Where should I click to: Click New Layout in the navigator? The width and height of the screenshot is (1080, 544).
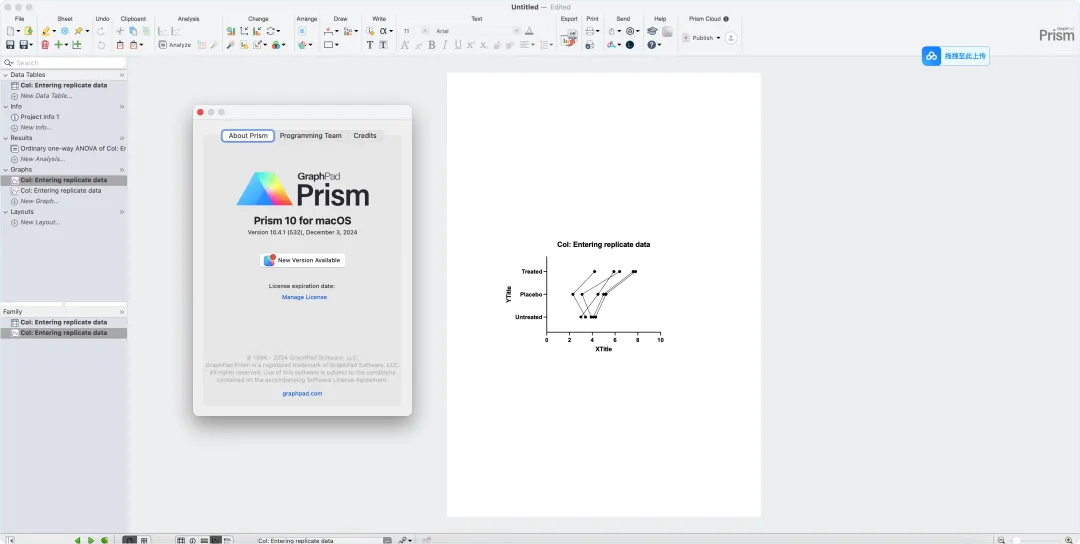(x=41, y=222)
